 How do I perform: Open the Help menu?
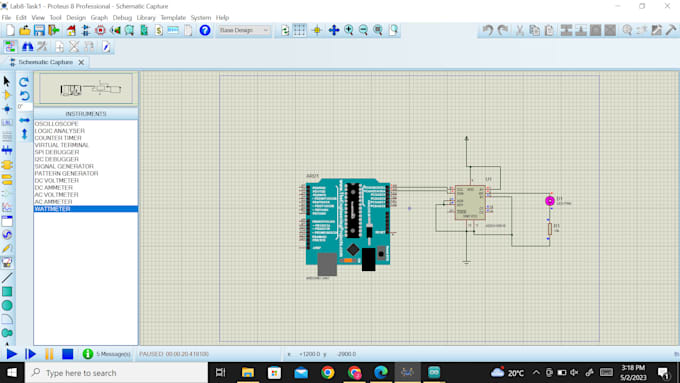pos(222,18)
